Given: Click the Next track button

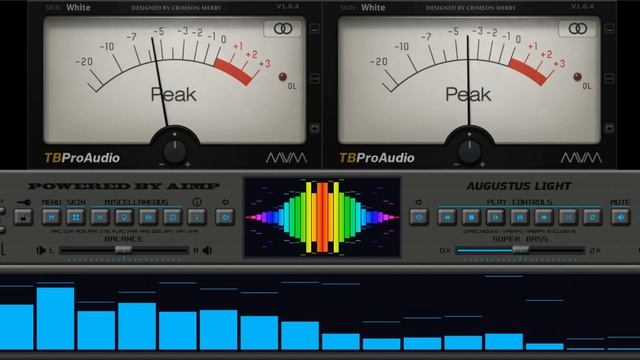Looking at the screenshot, I should coord(544,217).
